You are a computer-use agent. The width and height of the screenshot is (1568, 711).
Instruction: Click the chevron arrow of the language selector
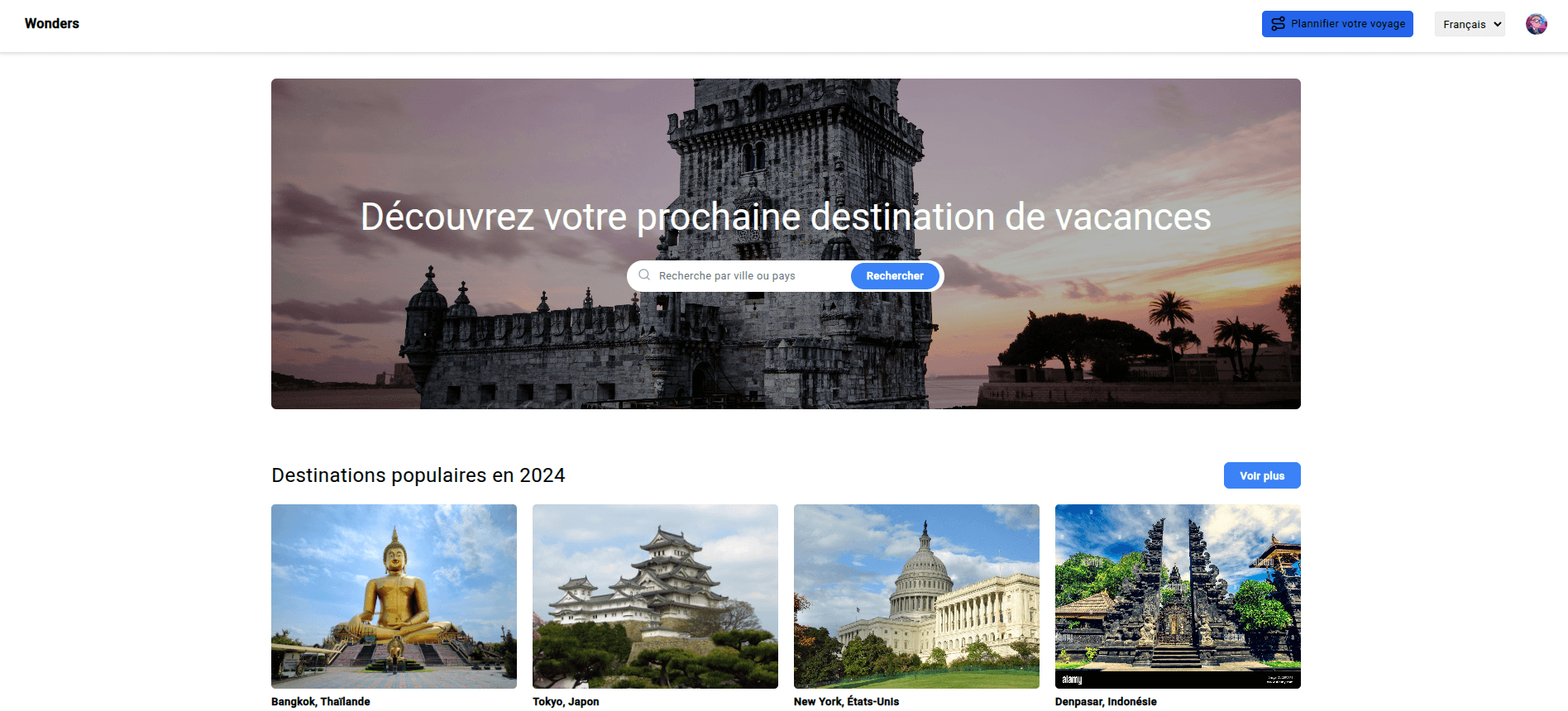coord(1498,25)
